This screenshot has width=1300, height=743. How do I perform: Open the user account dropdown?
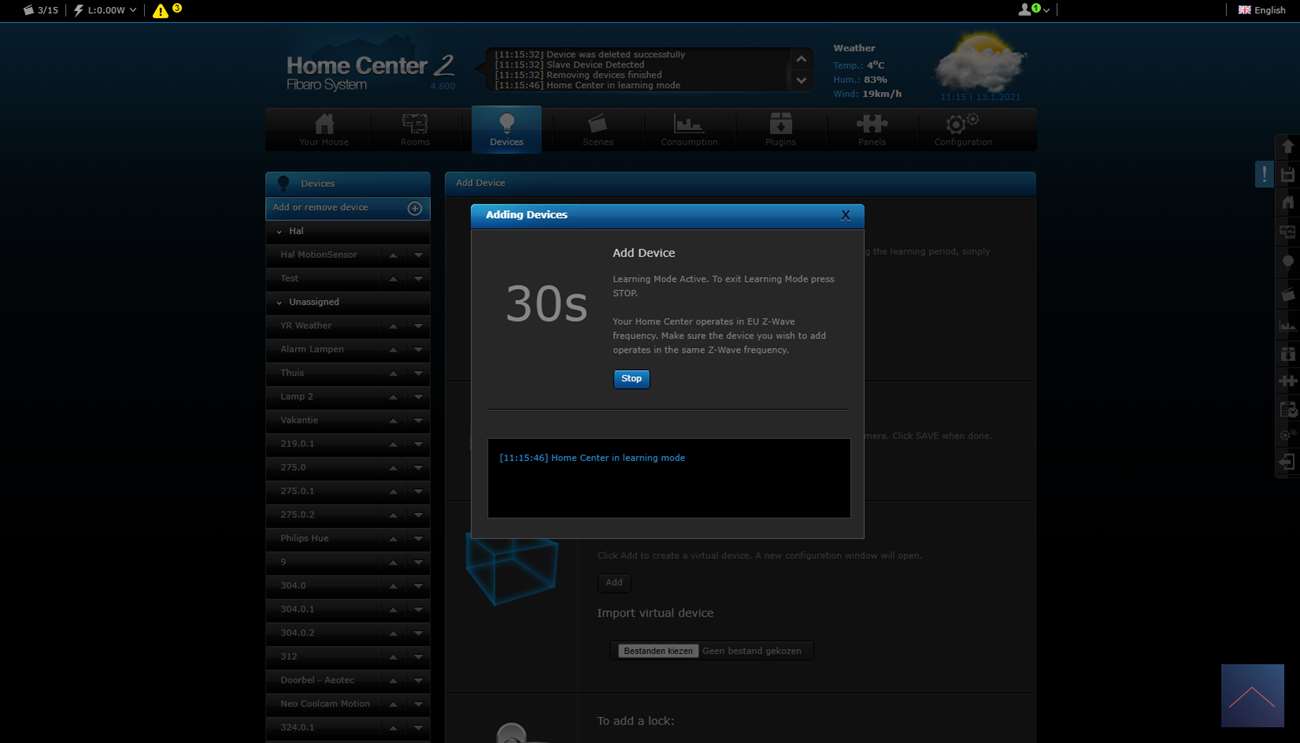[x=1033, y=10]
